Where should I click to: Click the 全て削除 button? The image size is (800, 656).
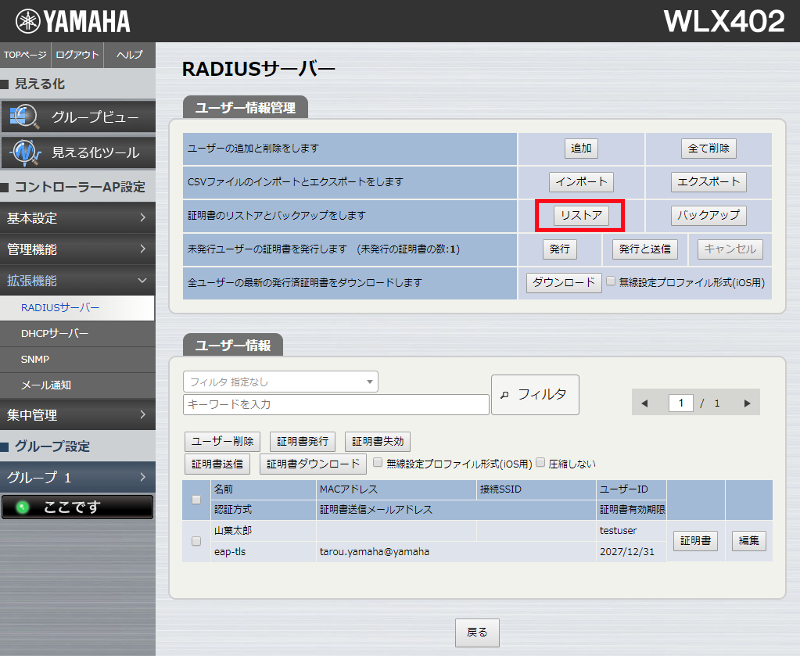pyautogui.click(x=709, y=148)
